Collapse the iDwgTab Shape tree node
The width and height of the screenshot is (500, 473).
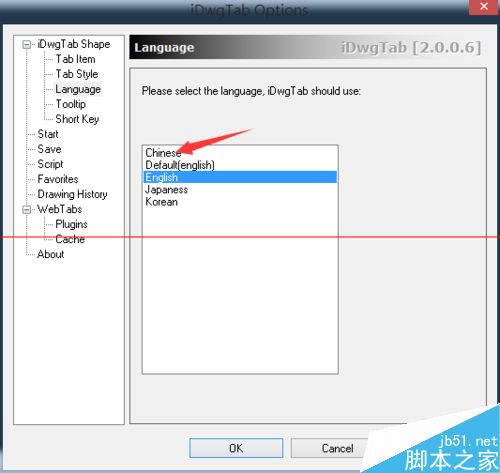click(x=27, y=44)
